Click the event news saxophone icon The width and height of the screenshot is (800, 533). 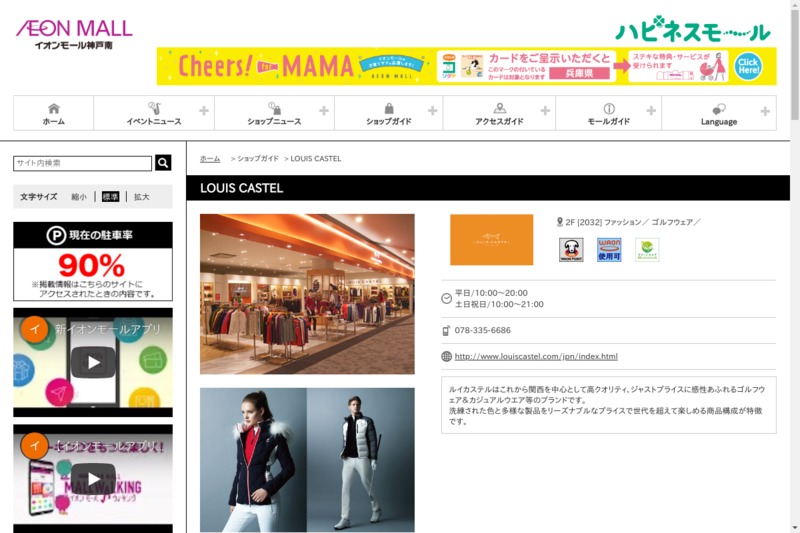tap(154, 108)
